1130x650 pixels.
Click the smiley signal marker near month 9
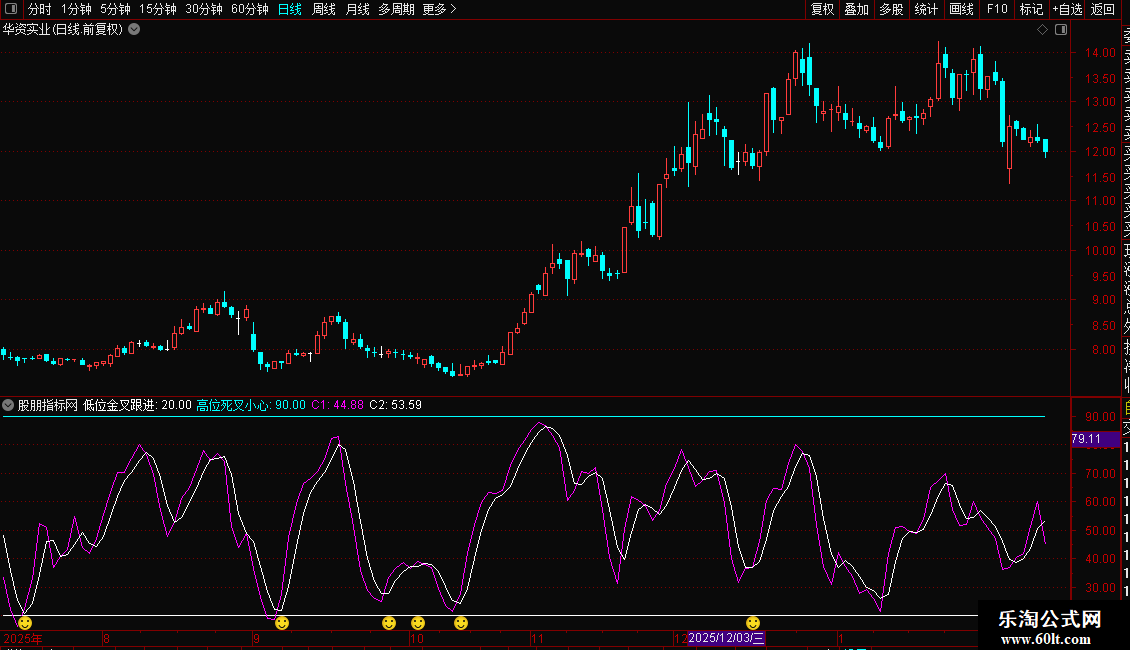point(282,623)
